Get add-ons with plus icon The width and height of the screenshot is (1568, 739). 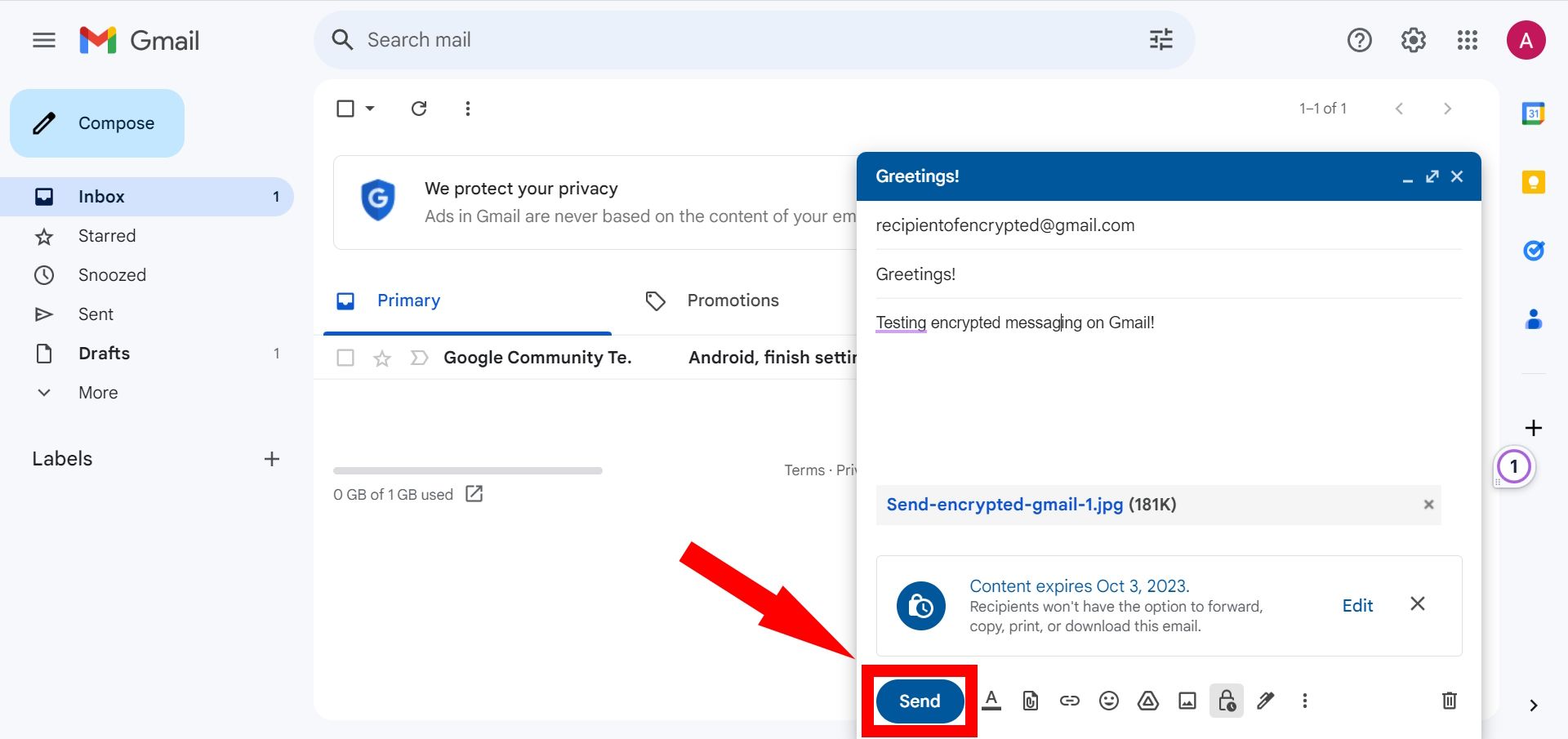(1533, 428)
